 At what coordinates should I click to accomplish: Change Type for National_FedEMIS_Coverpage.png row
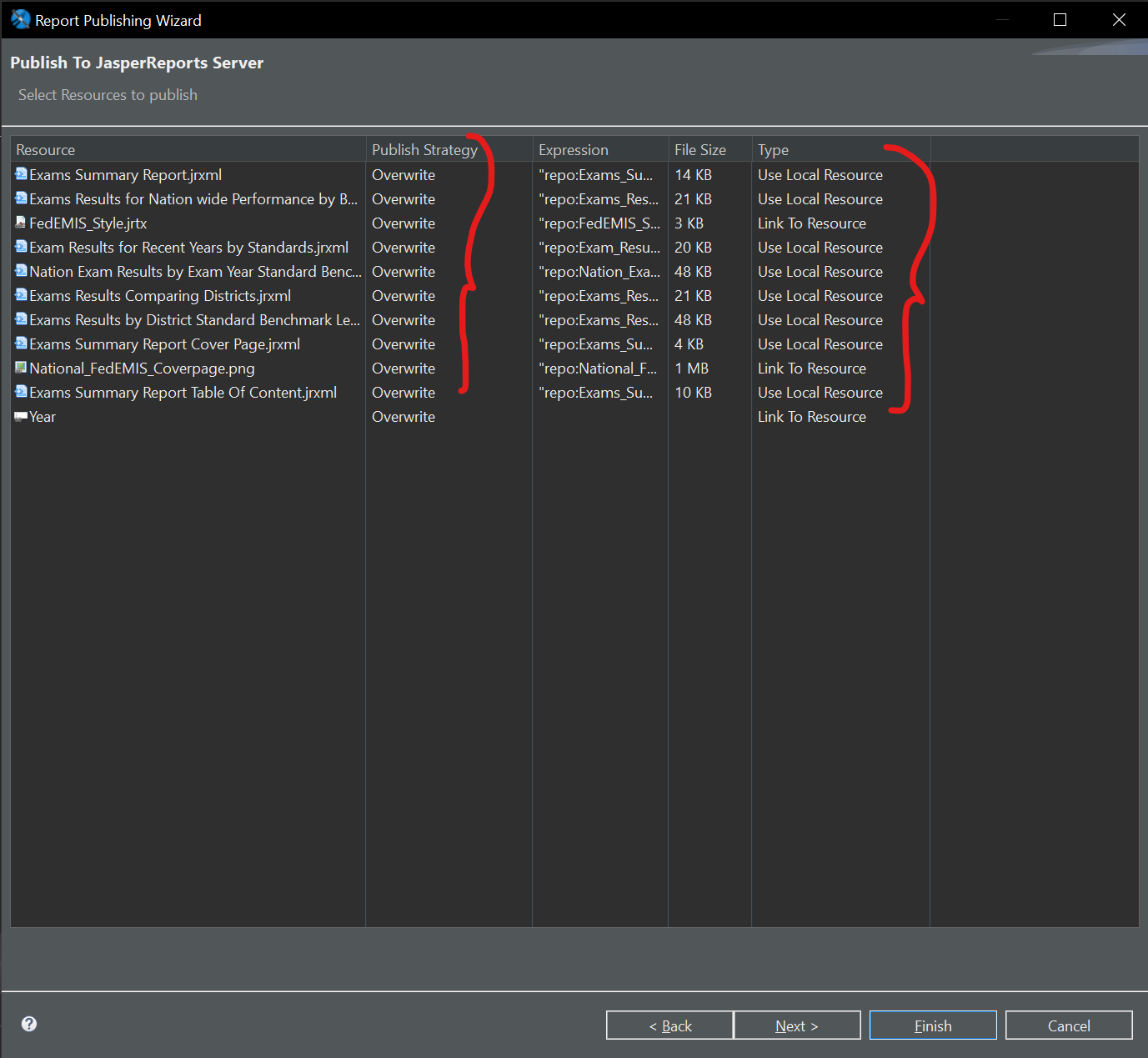click(811, 369)
